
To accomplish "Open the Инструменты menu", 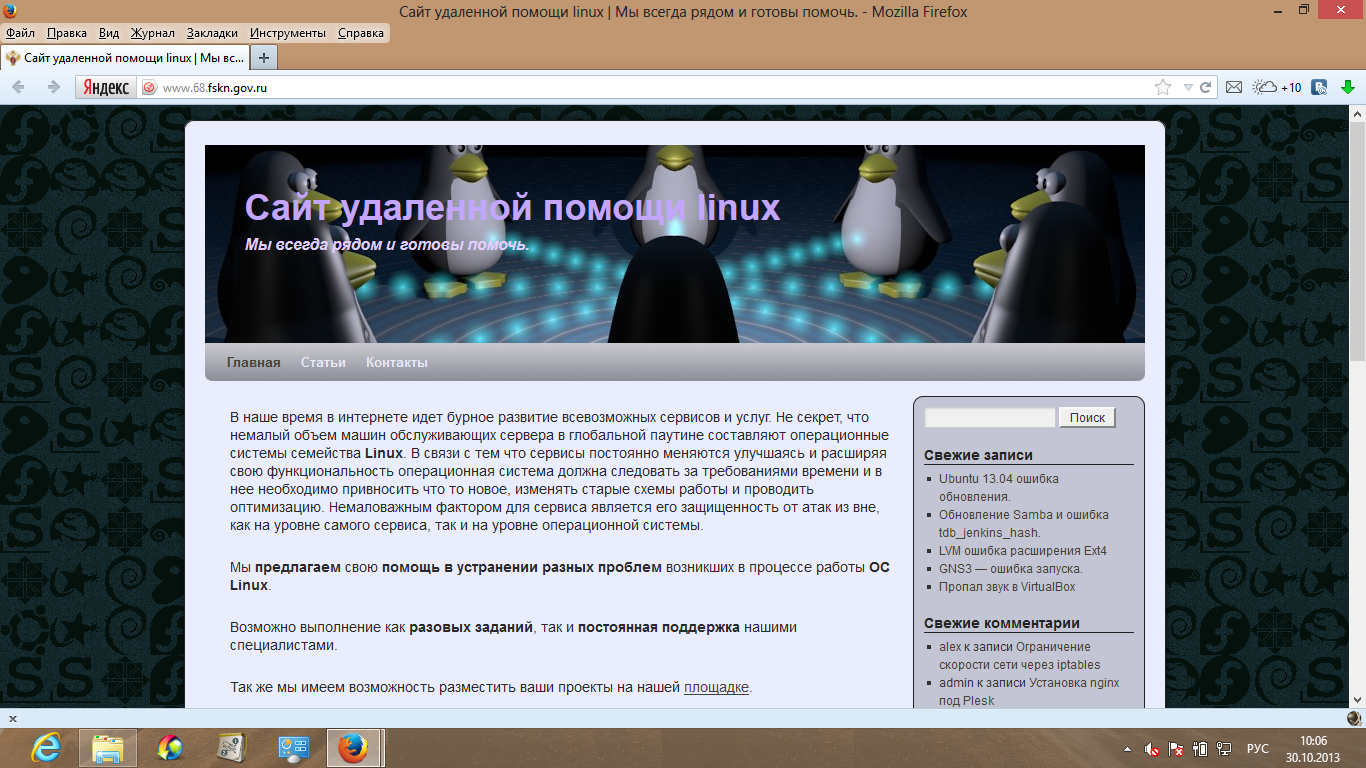I will point(288,32).
